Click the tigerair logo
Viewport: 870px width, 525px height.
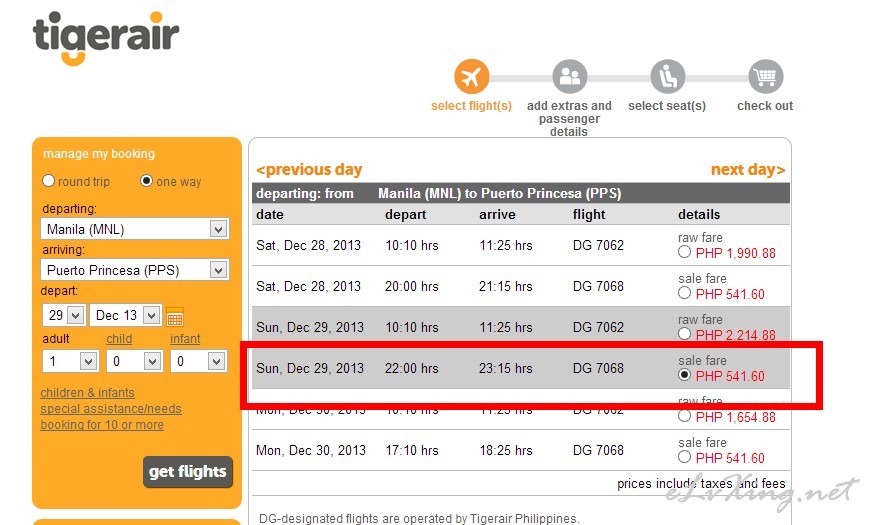106,38
